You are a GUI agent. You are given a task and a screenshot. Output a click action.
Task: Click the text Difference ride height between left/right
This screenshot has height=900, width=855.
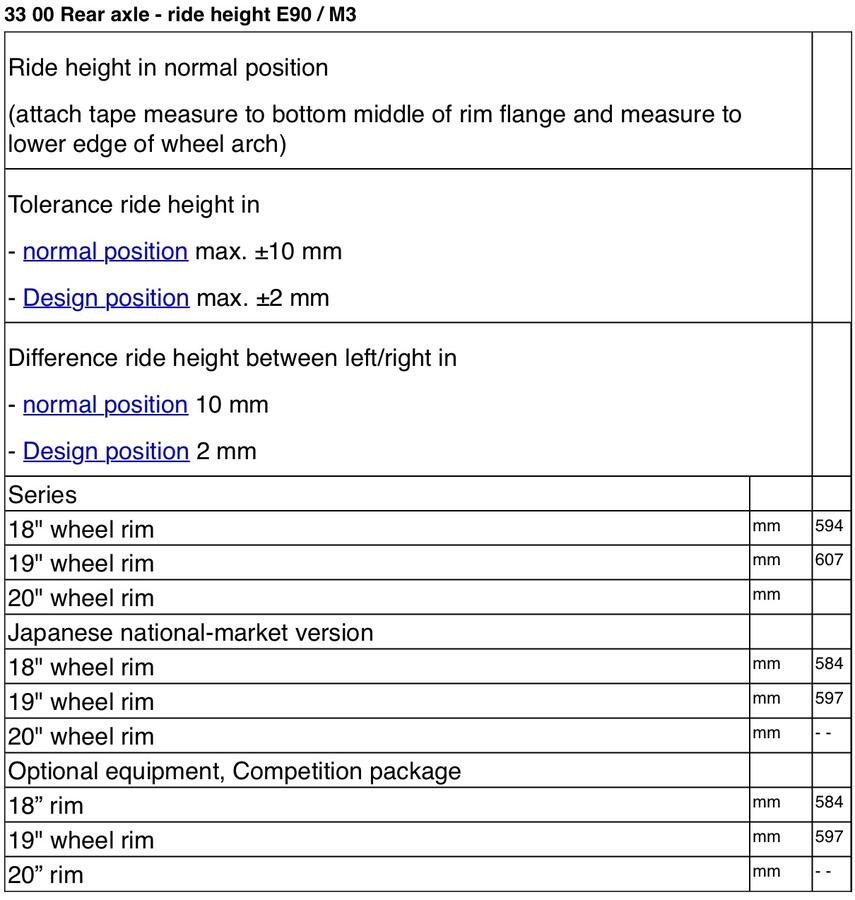[x=232, y=358]
